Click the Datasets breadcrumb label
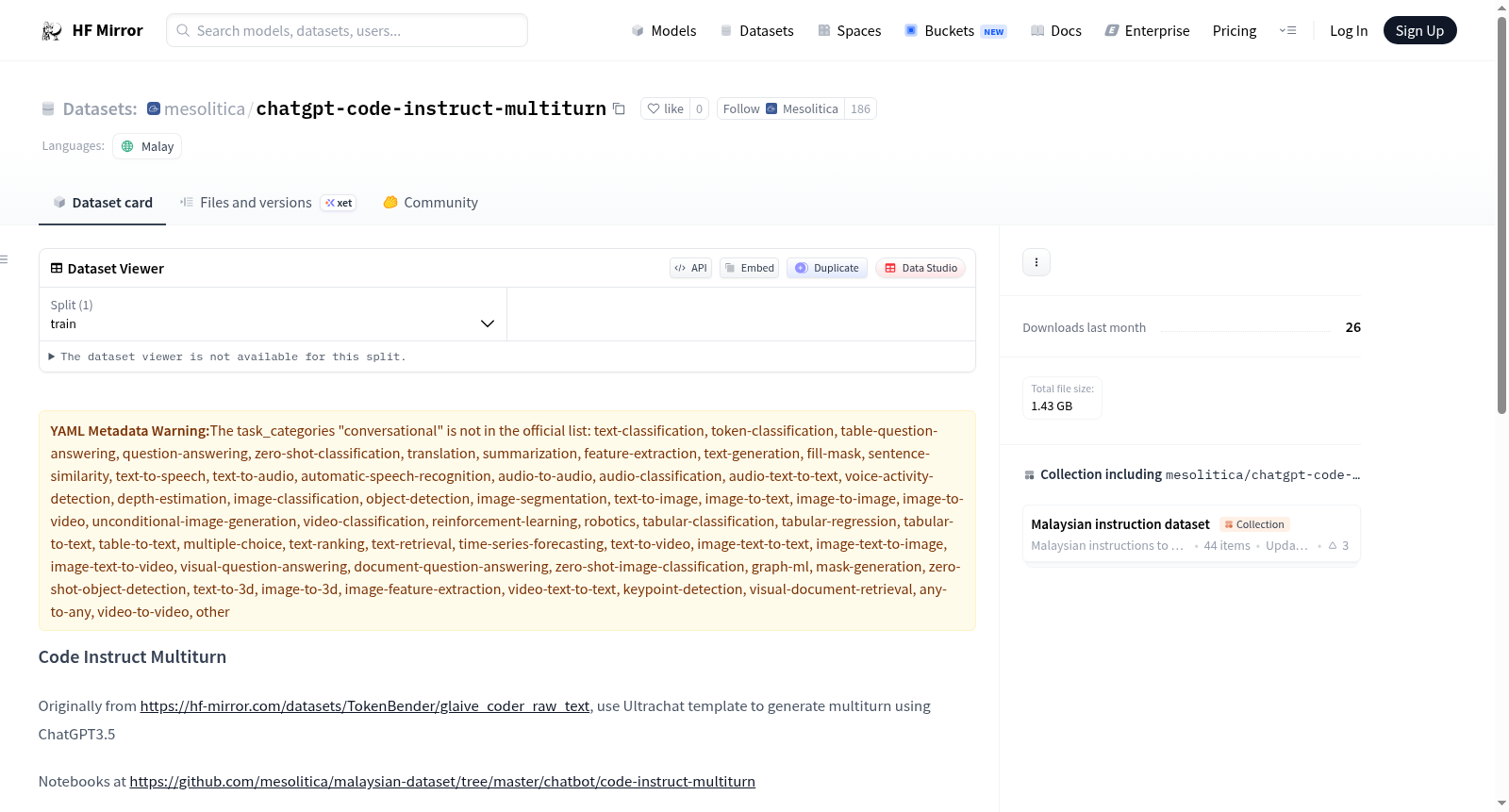1509x812 pixels. pyautogui.click(x=99, y=108)
